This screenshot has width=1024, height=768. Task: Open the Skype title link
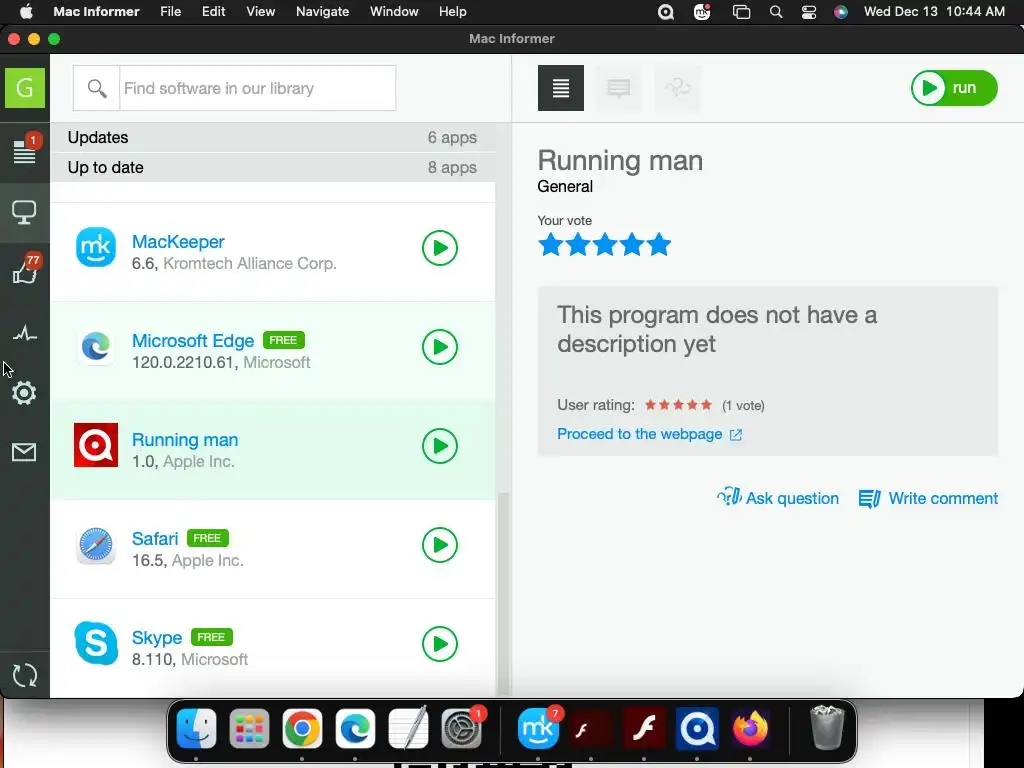coord(157,637)
